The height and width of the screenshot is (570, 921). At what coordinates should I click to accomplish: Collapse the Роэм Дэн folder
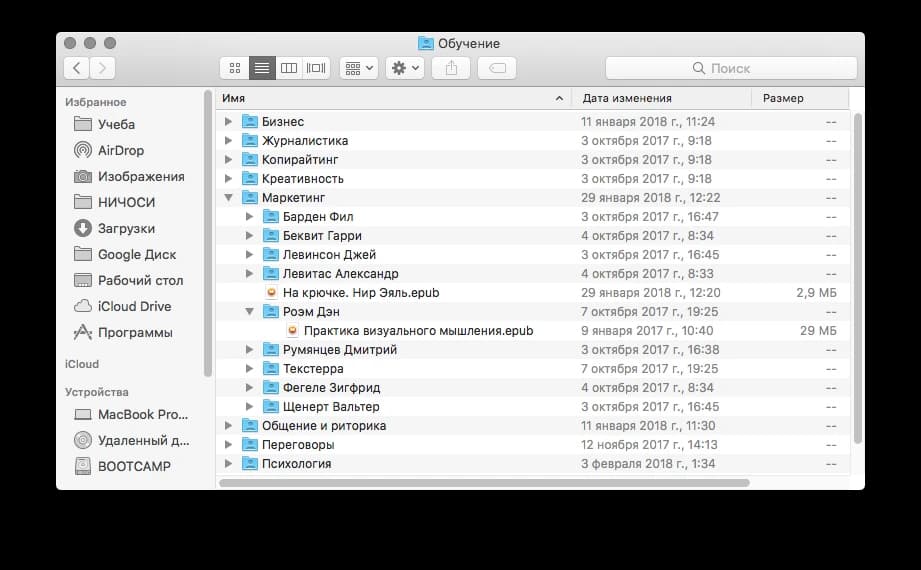click(249, 312)
